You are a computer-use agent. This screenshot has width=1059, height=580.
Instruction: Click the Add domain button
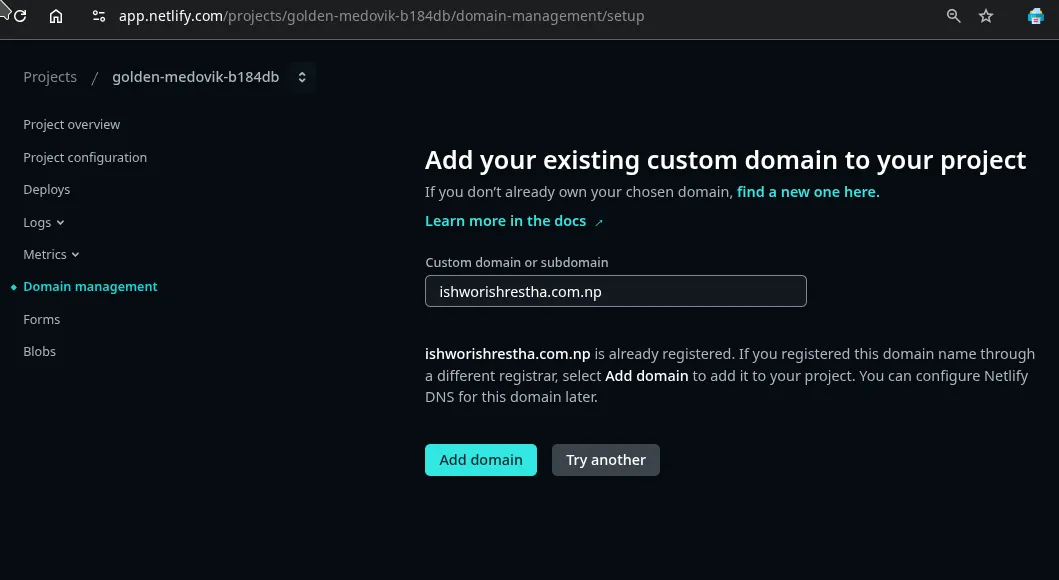click(480, 460)
